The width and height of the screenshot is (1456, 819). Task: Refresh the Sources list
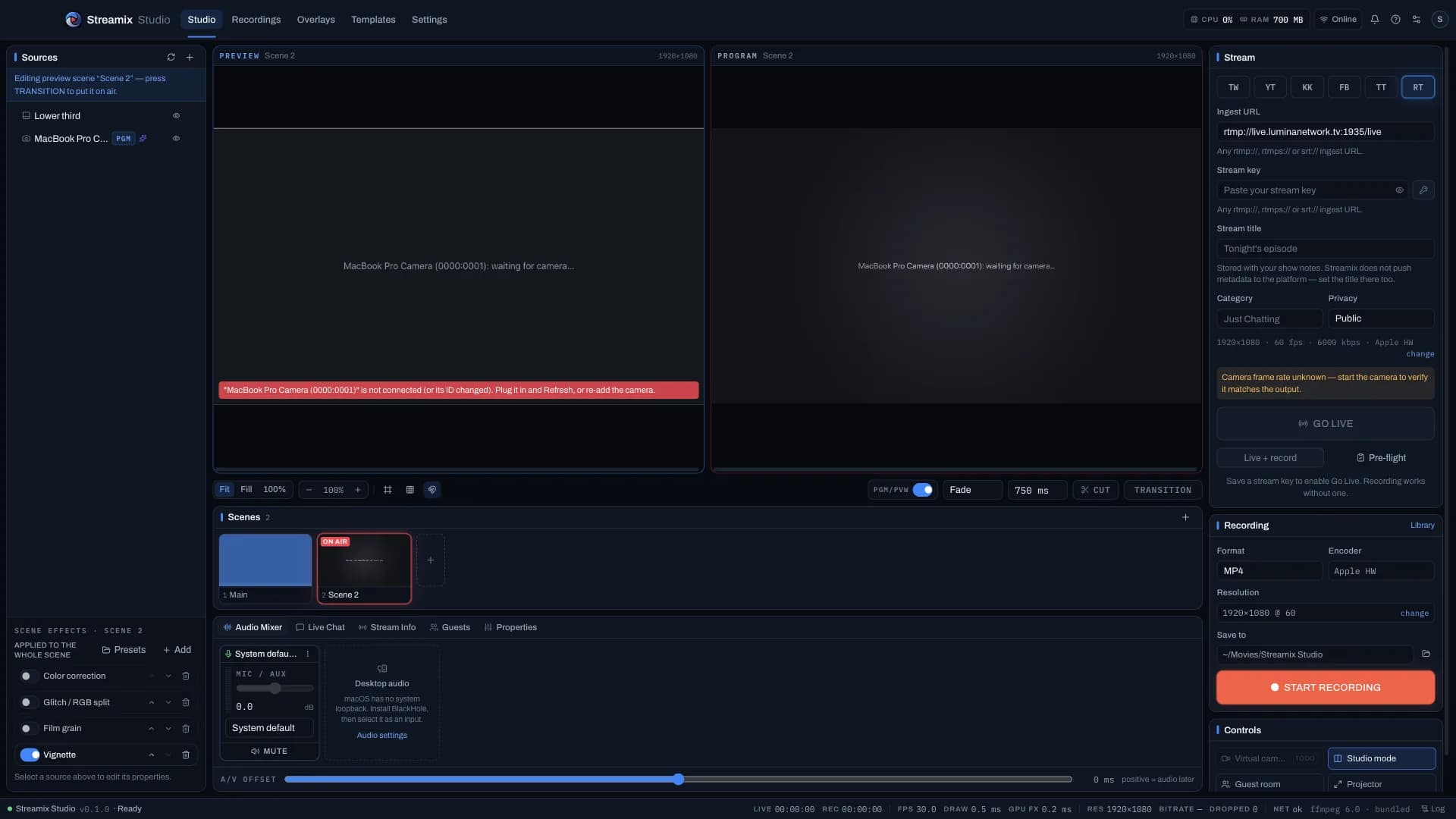pyautogui.click(x=171, y=58)
